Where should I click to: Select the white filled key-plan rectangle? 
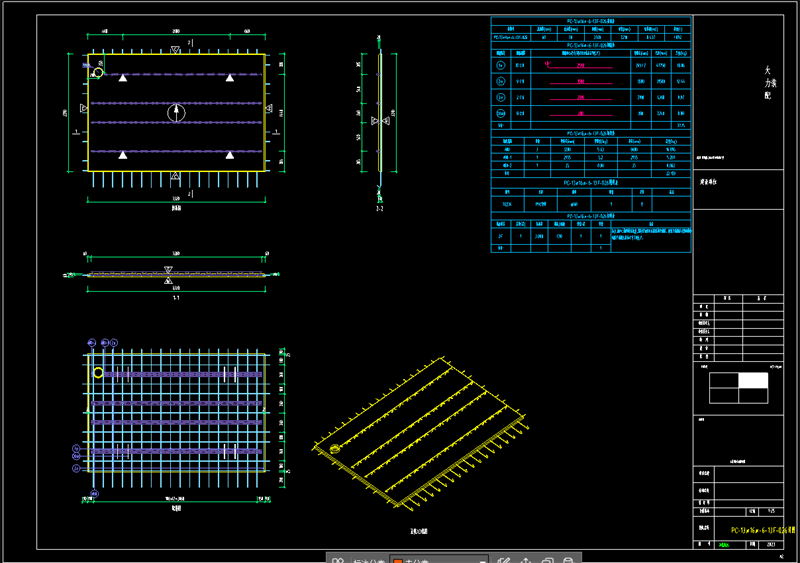pyautogui.click(x=753, y=380)
